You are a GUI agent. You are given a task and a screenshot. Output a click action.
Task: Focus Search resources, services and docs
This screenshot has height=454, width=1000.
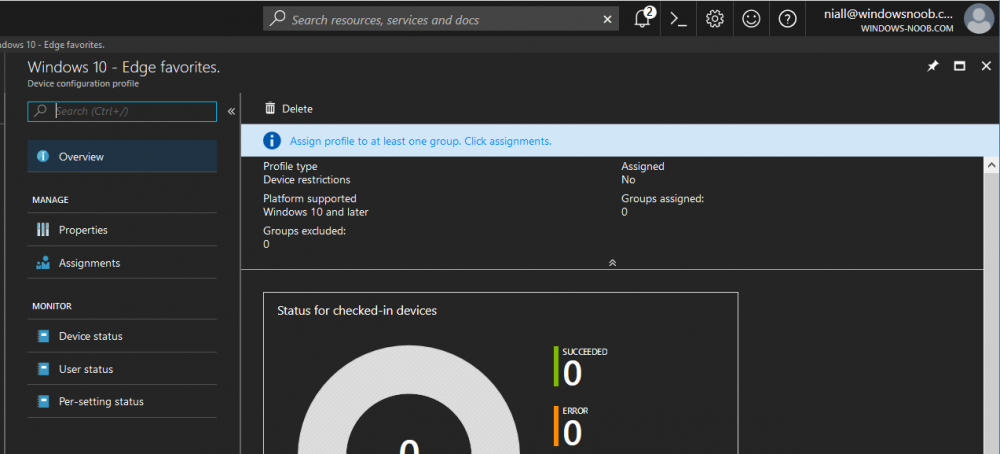(441, 19)
